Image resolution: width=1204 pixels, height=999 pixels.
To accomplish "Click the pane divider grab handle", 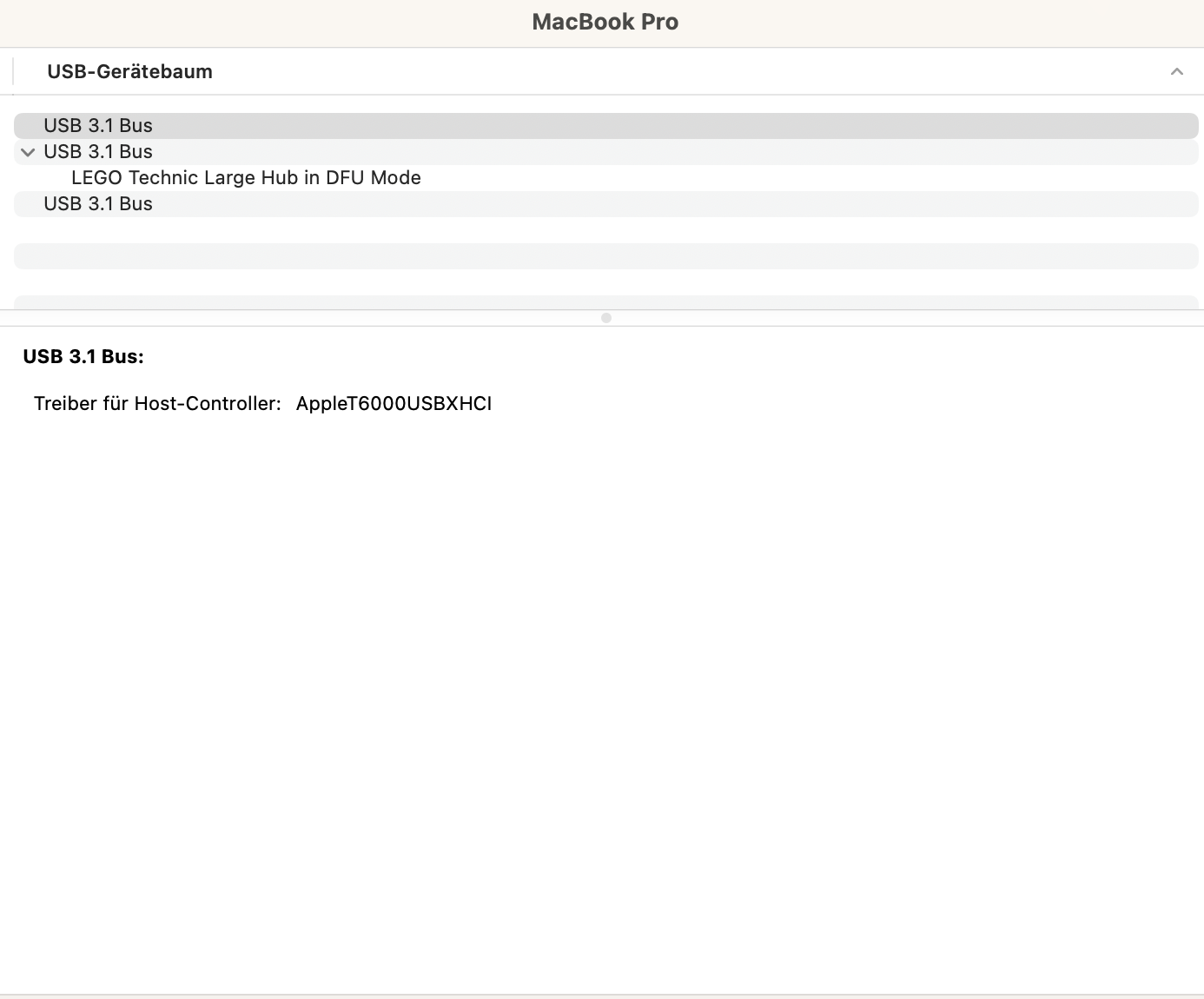I will pyautogui.click(x=605, y=318).
